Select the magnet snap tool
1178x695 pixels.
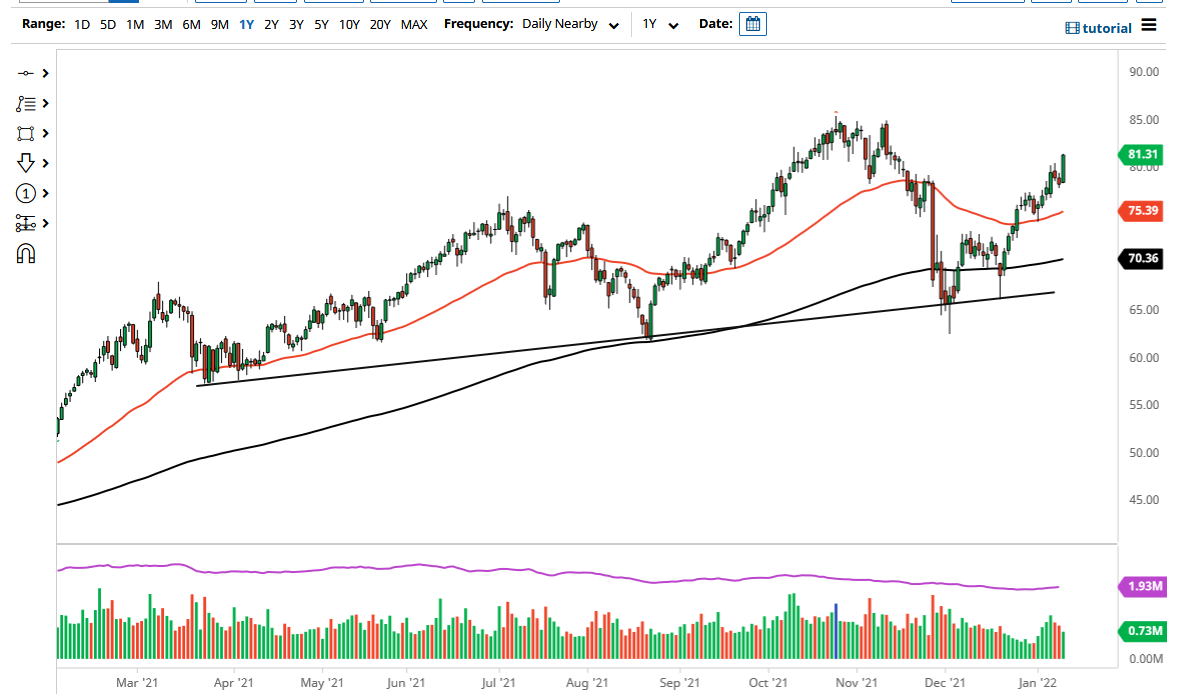pyautogui.click(x=26, y=253)
